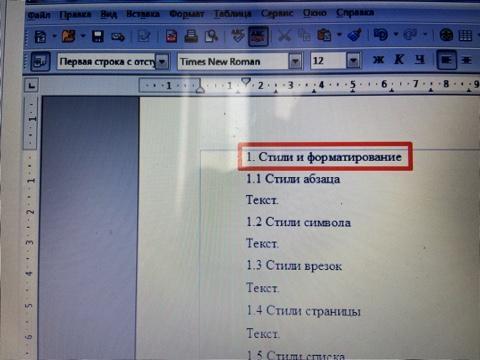Click the Save document icon
Viewport: 480px width, 360px height.
(98, 36)
